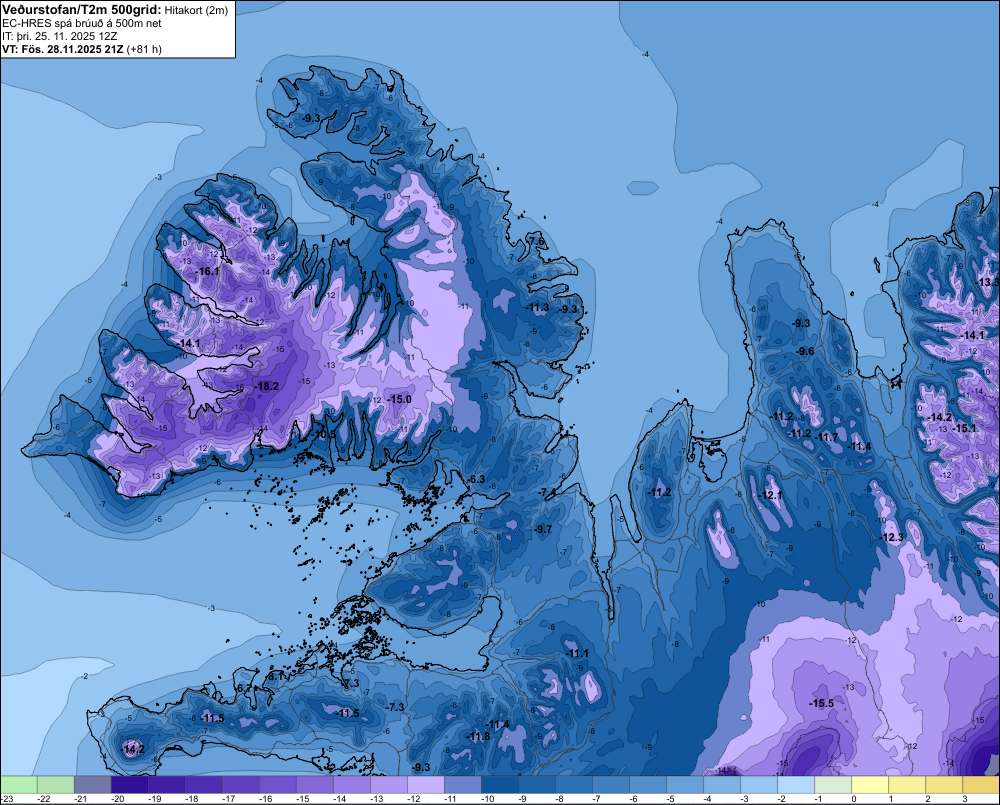This screenshot has height=805, width=1000.
Task: Select the golden legend swatch right of 3
Action: click(982, 784)
